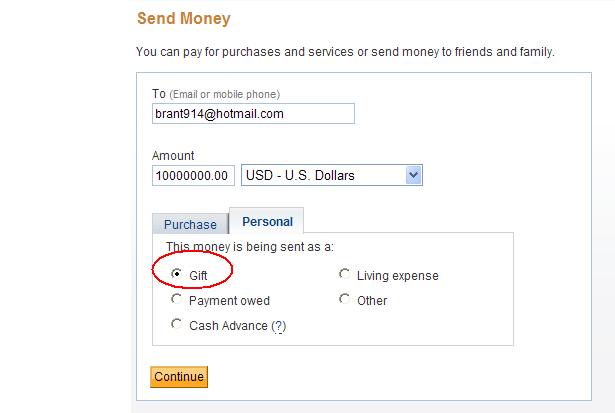
Task: Click the Amount label text
Action: (x=173, y=156)
